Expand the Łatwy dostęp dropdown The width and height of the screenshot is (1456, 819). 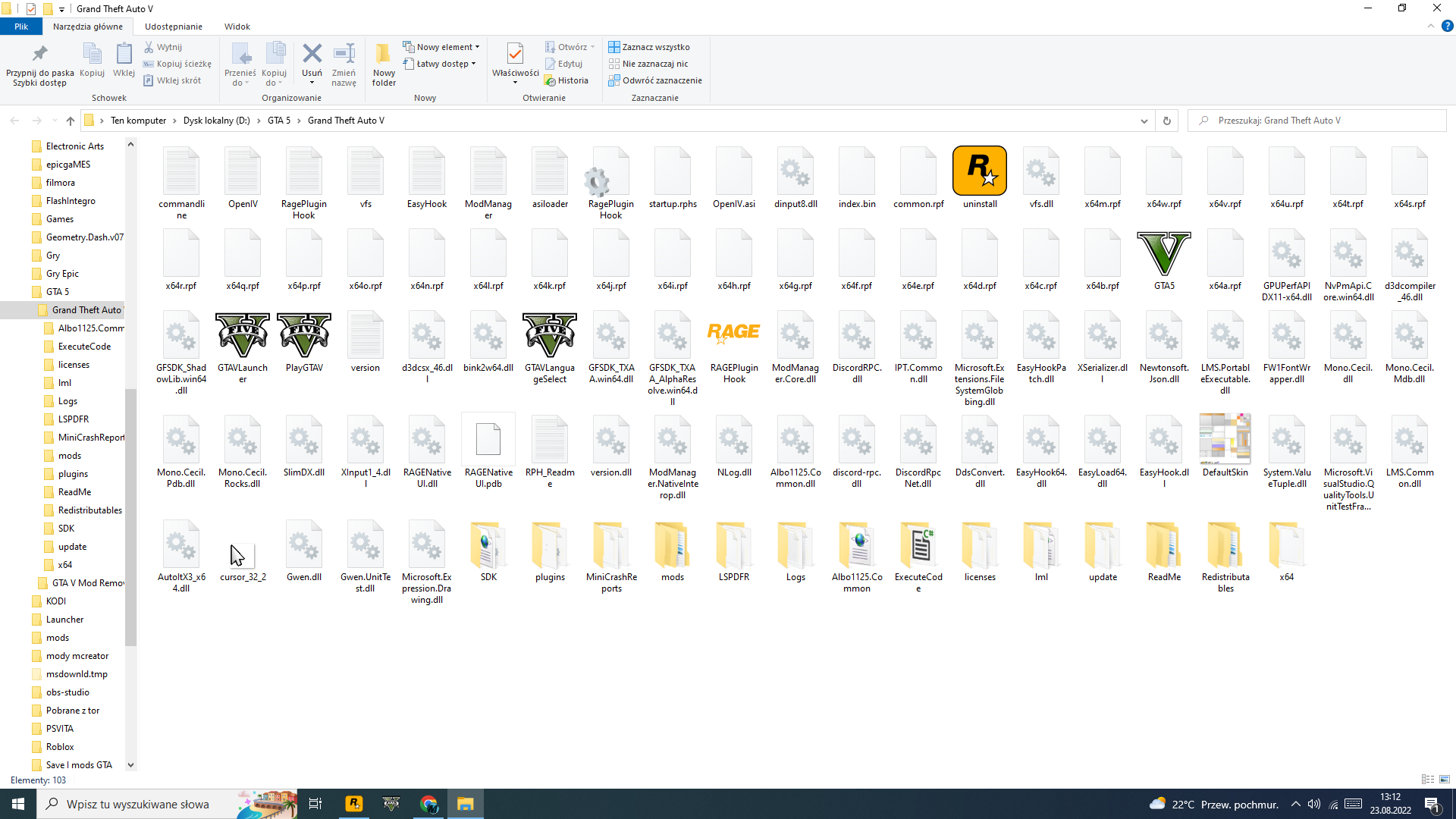[473, 64]
